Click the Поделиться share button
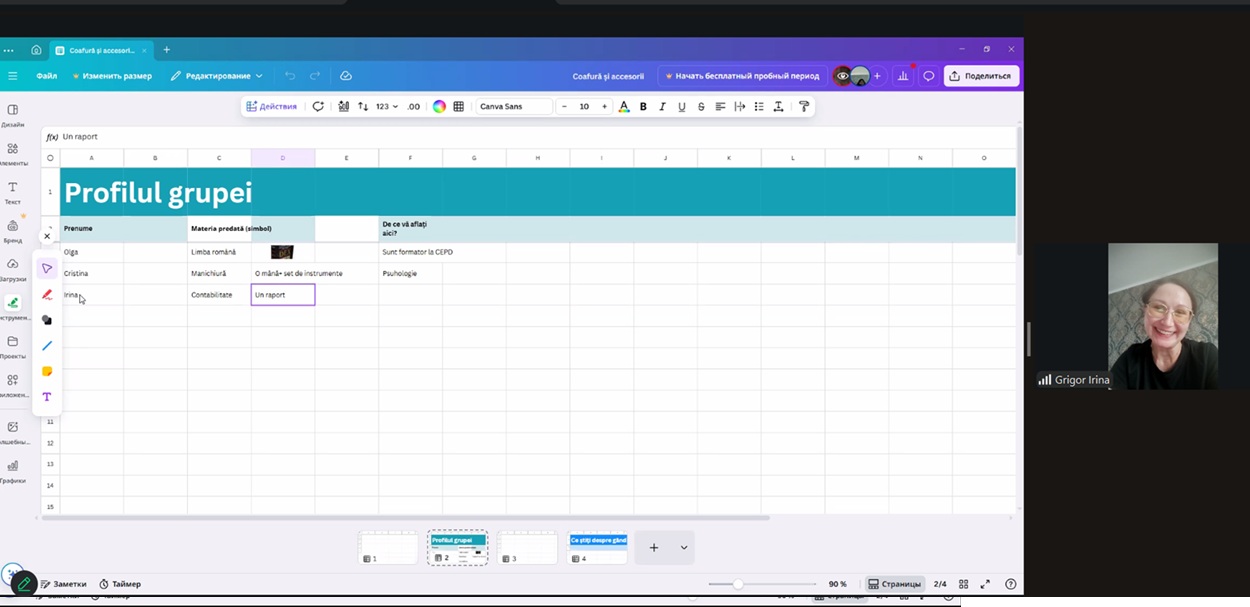Image resolution: width=1250 pixels, height=607 pixels. coord(980,76)
